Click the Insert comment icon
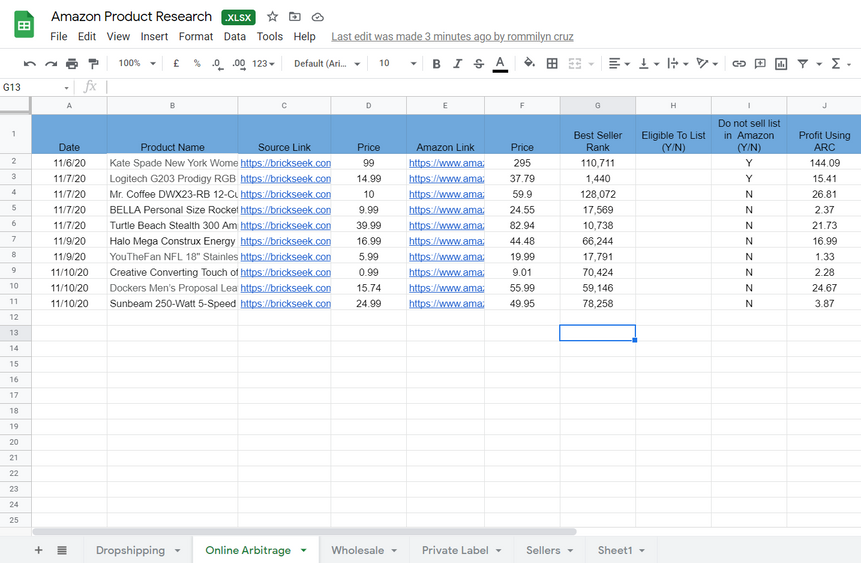The height and width of the screenshot is (563, 861). pos(760,64)
